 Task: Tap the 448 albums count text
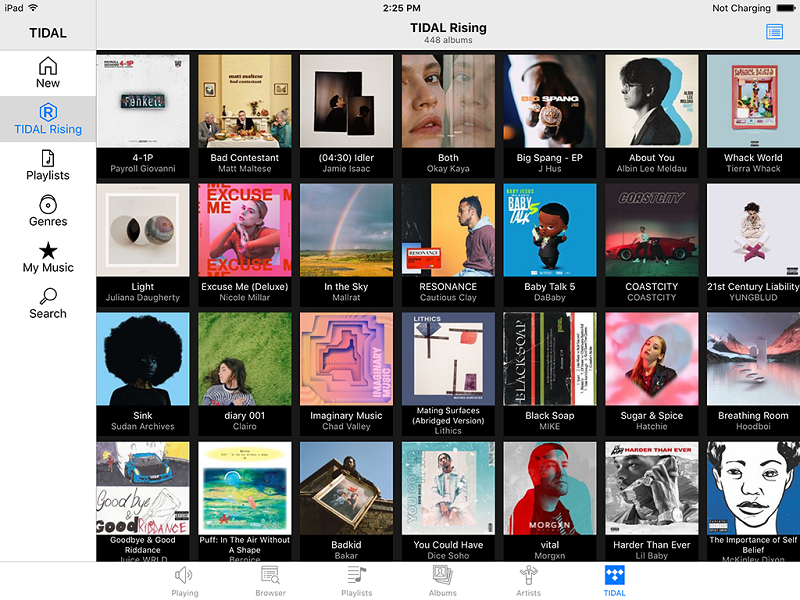[448, 40]
